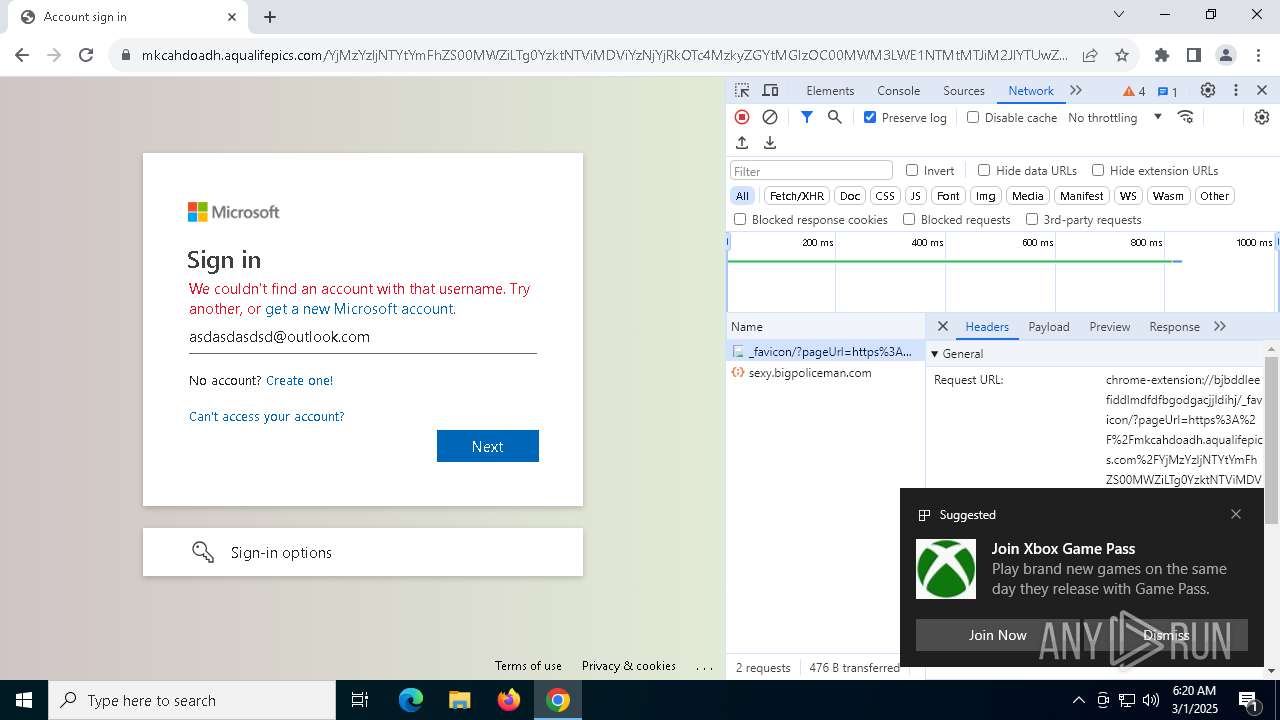Open Chrome three-dot menu

point(1258,55)
